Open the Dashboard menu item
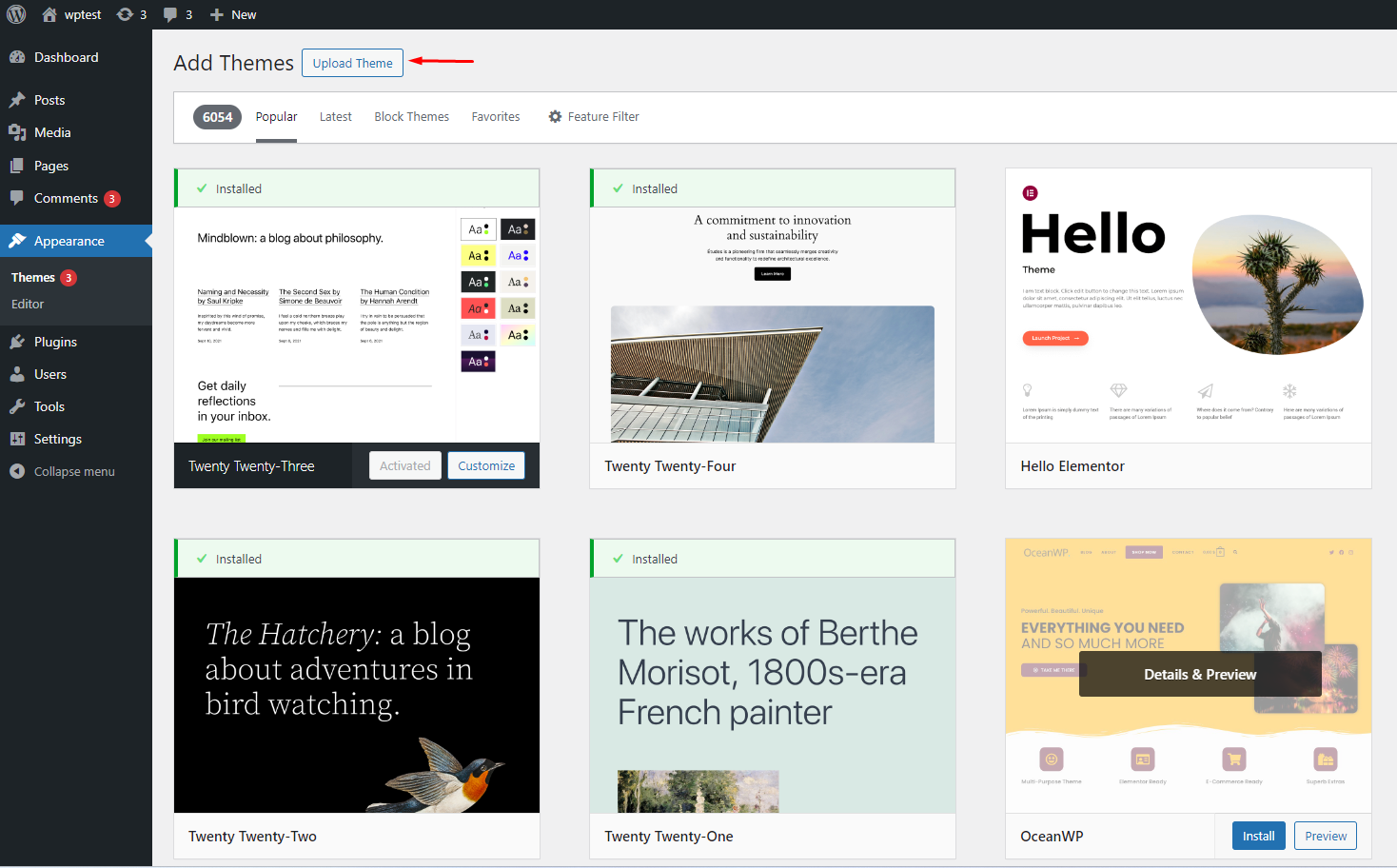The height and width of the screenshot is (868, 1397). [76, 57]
